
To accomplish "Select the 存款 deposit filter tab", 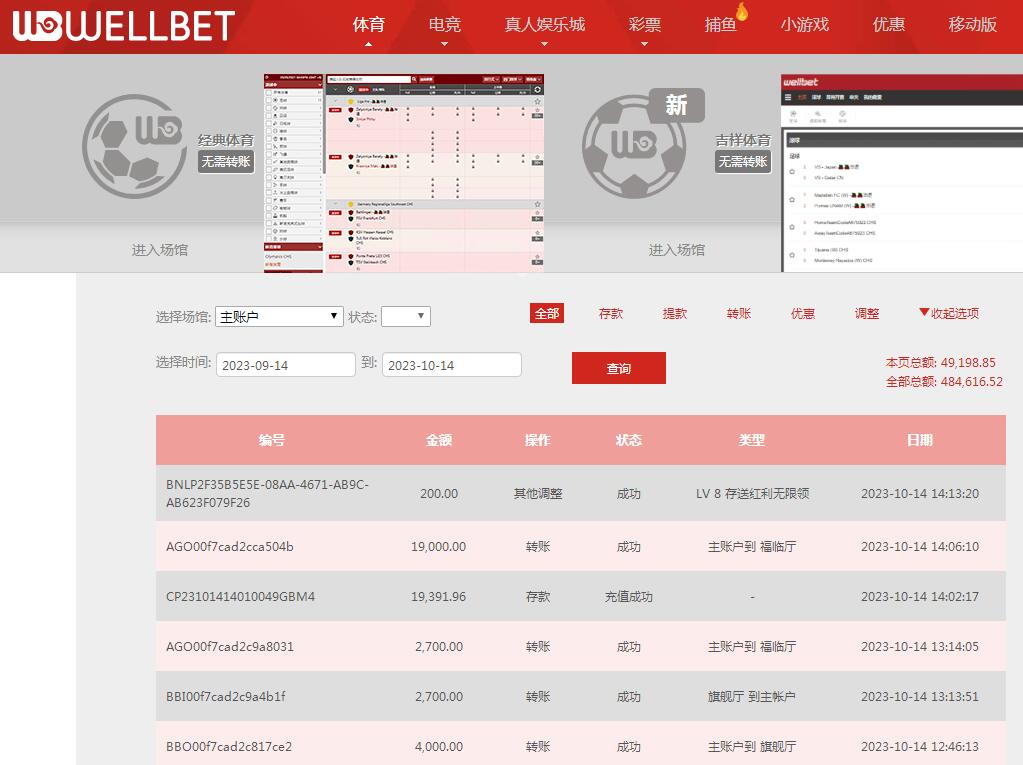I will pyautogui.click(x=611, y=314).
